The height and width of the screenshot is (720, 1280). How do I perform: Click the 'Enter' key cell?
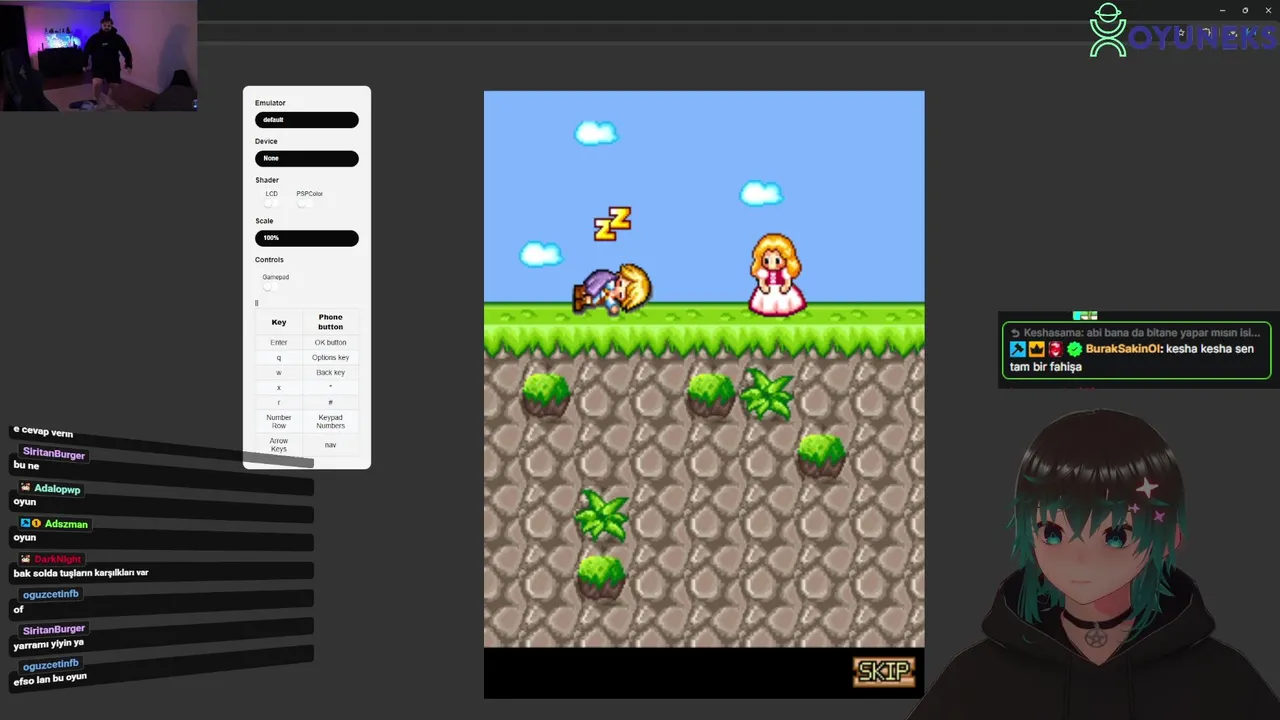point(279,342)
